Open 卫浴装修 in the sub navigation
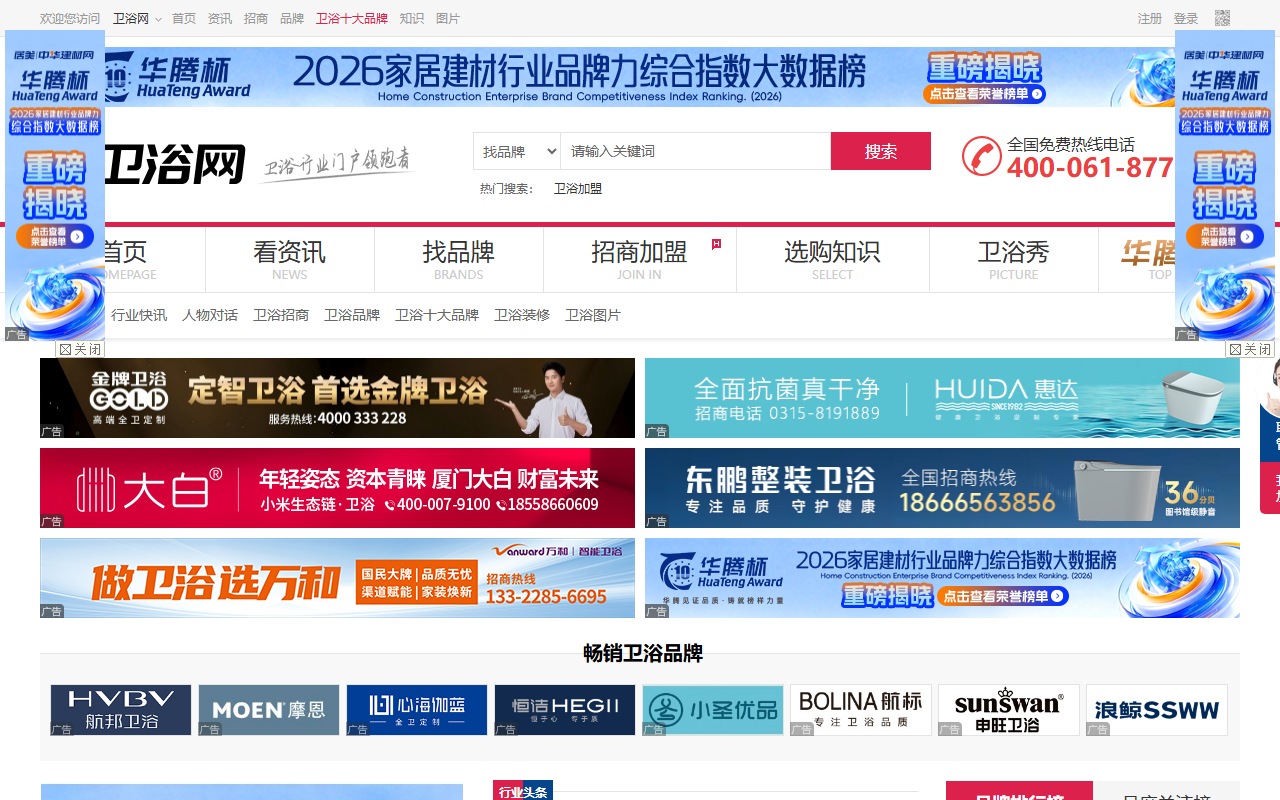1280x800 pixels. click(x=522, y=315)
